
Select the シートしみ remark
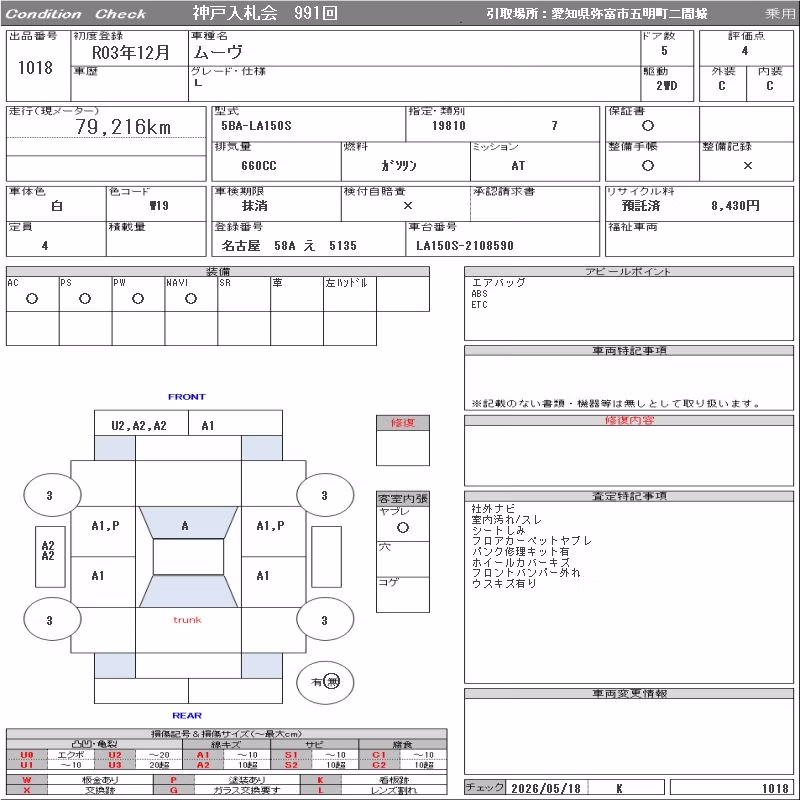[498, 530]
